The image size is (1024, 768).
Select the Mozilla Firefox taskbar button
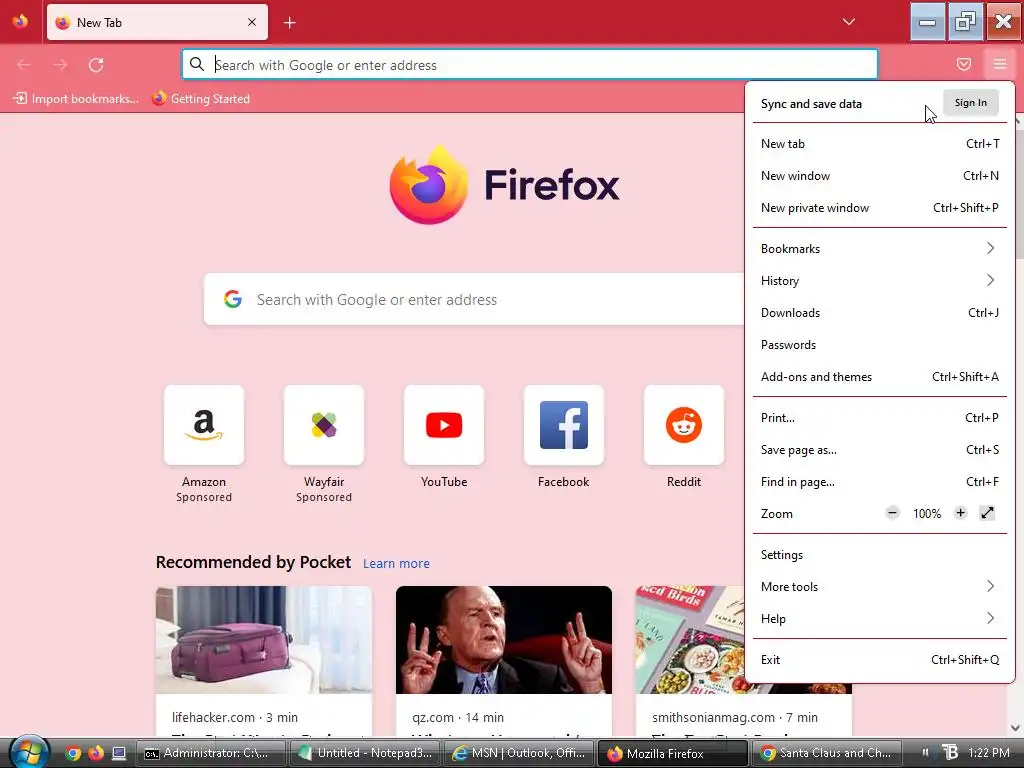tap(673, 753)
